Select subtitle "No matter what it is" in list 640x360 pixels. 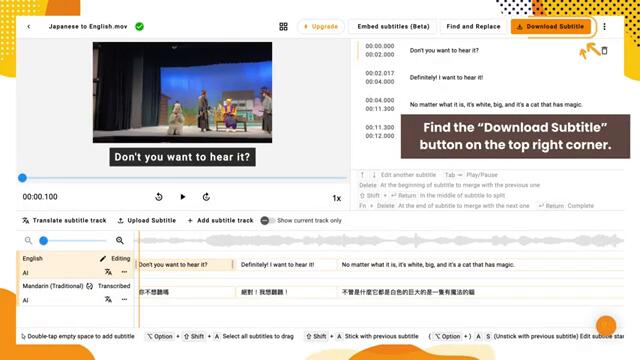(496, 104)
